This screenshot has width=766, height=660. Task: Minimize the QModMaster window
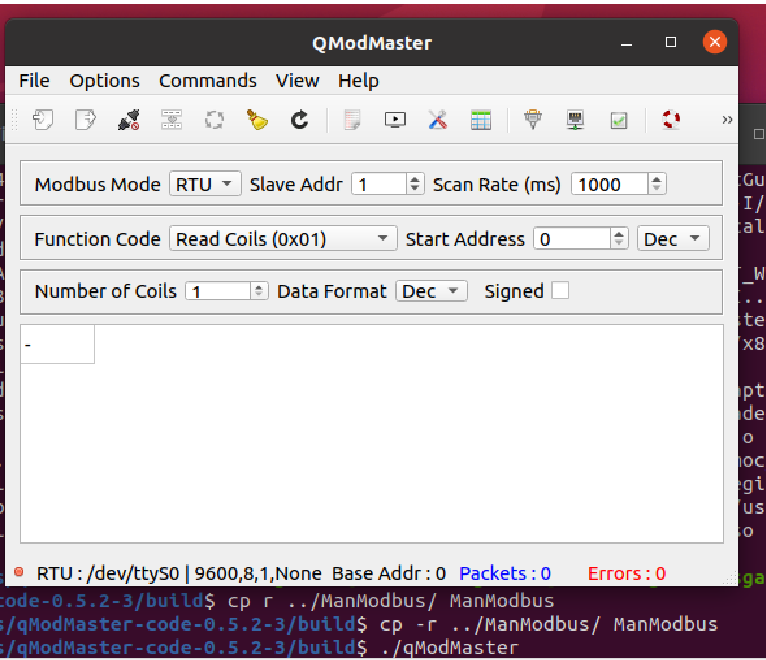click(x=626, y=43)
